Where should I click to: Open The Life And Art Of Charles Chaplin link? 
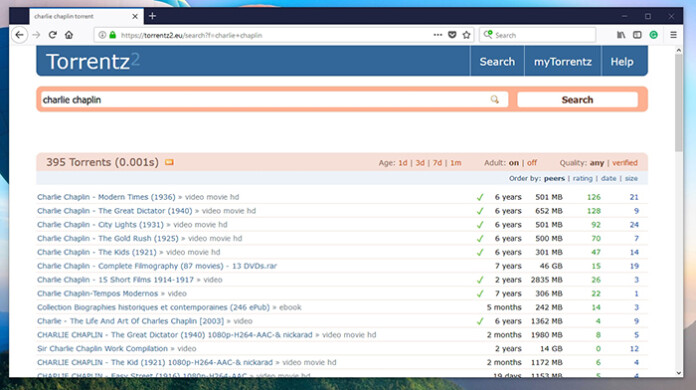pos(130,321)
